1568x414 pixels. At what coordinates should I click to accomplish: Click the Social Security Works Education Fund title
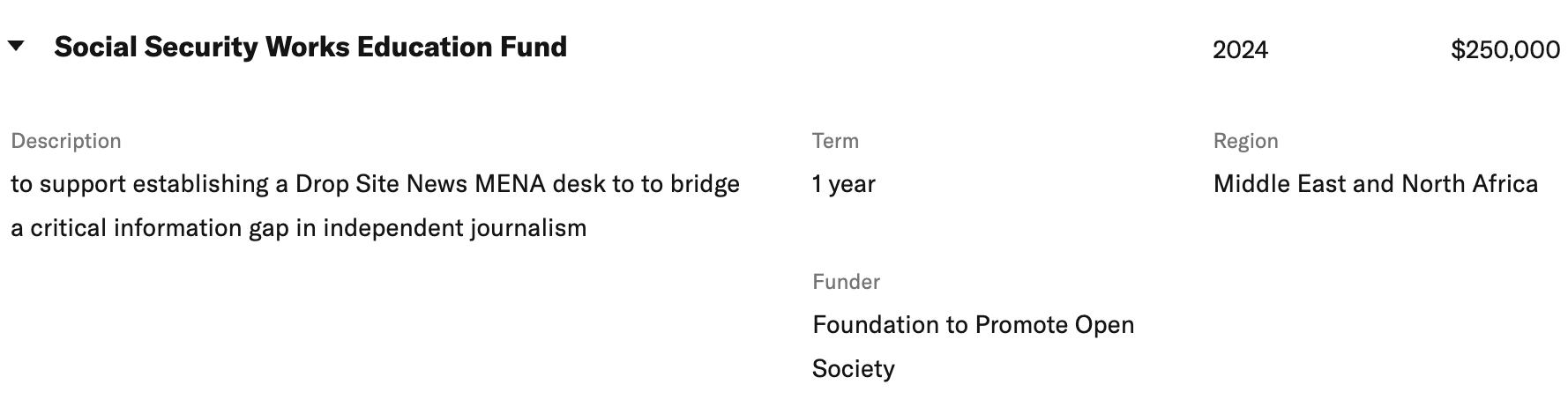[x=310, y=47]
